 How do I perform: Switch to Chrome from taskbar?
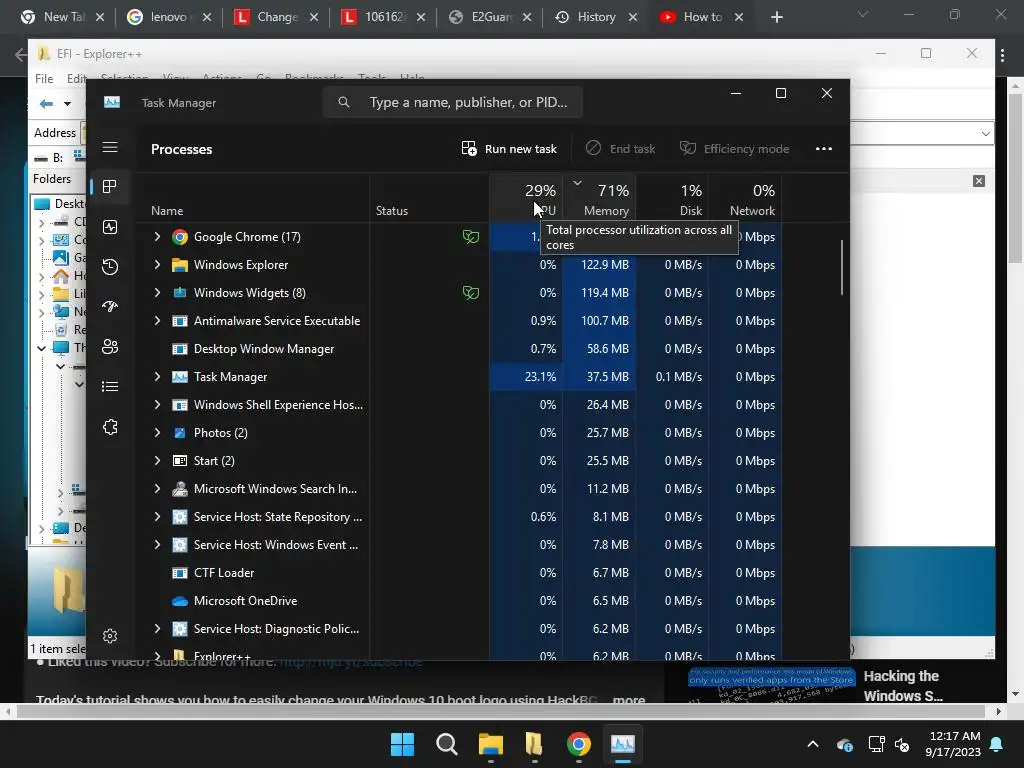579,744
